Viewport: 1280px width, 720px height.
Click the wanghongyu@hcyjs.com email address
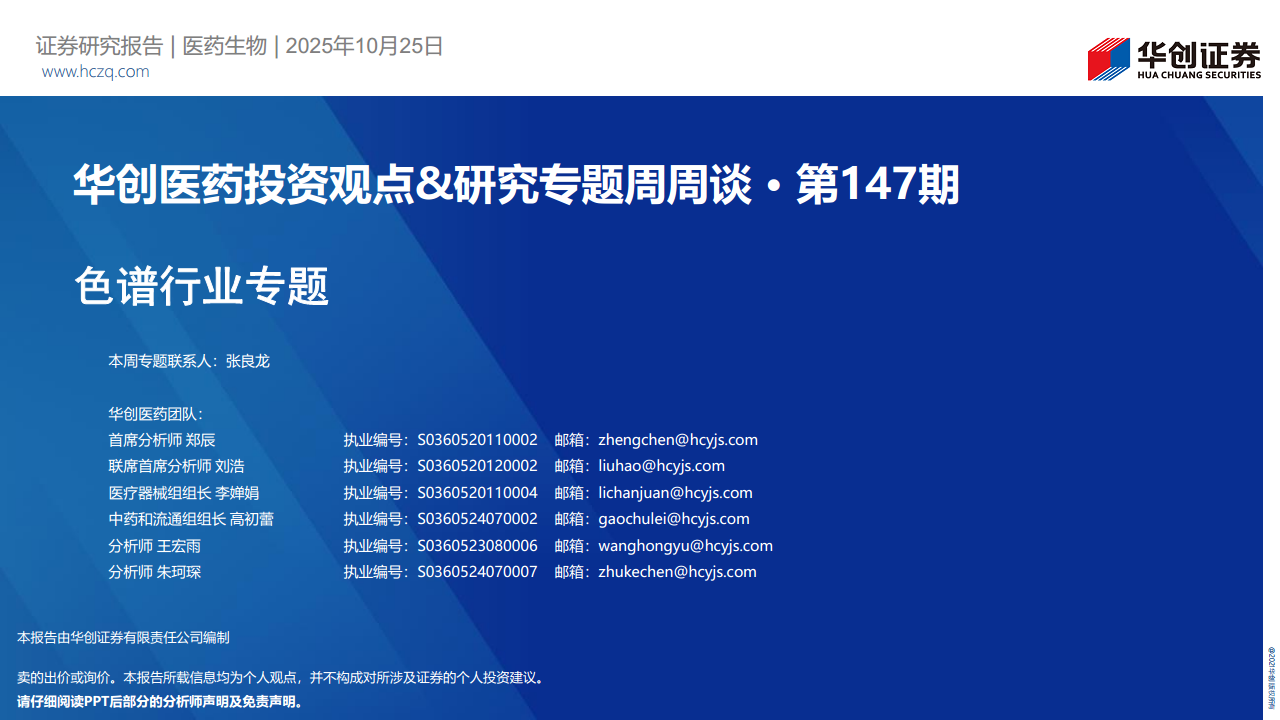click(685, 546)
